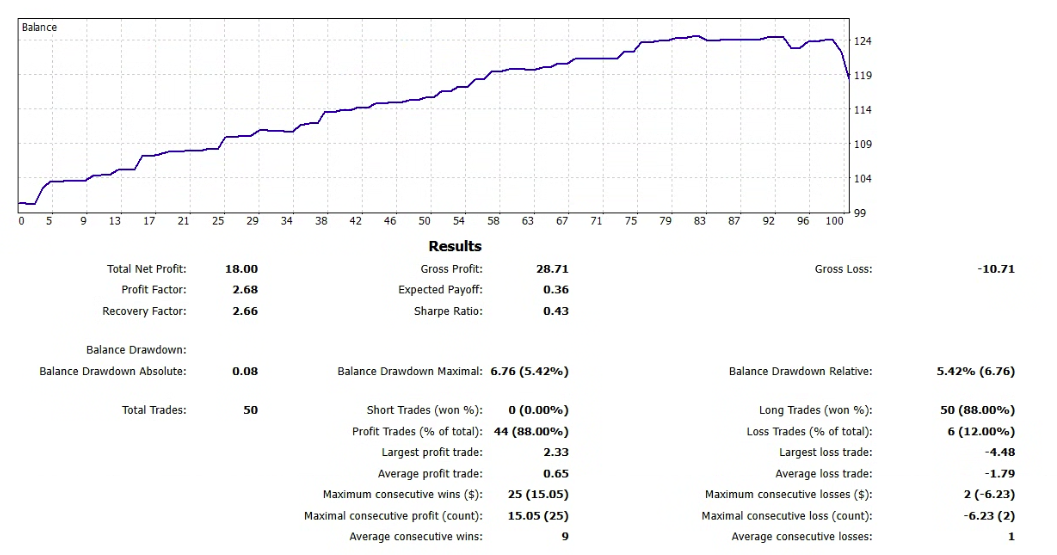1057x555 pixels.
Task: Click the 58 tick on the chart x-axis
Action: [x=494, y=221]
